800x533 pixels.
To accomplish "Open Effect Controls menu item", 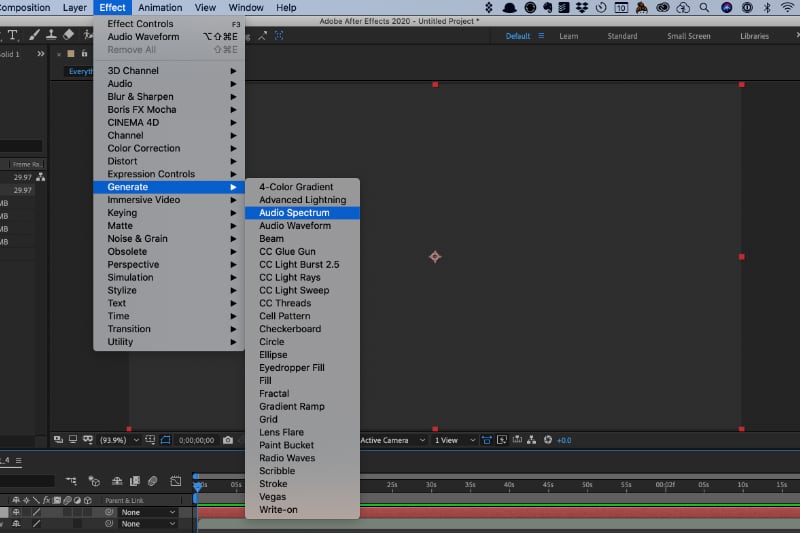I will pyautogui.click(x=169, y=23).
